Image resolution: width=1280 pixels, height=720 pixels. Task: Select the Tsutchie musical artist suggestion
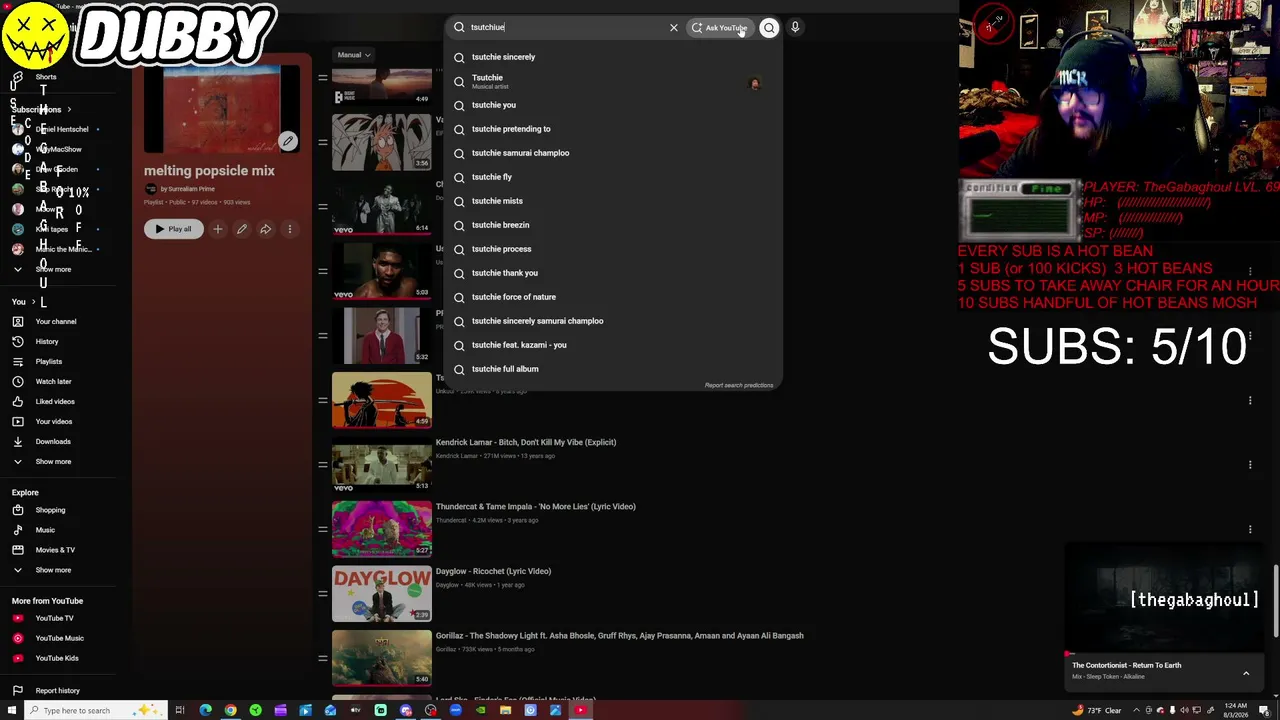(612, 81)
